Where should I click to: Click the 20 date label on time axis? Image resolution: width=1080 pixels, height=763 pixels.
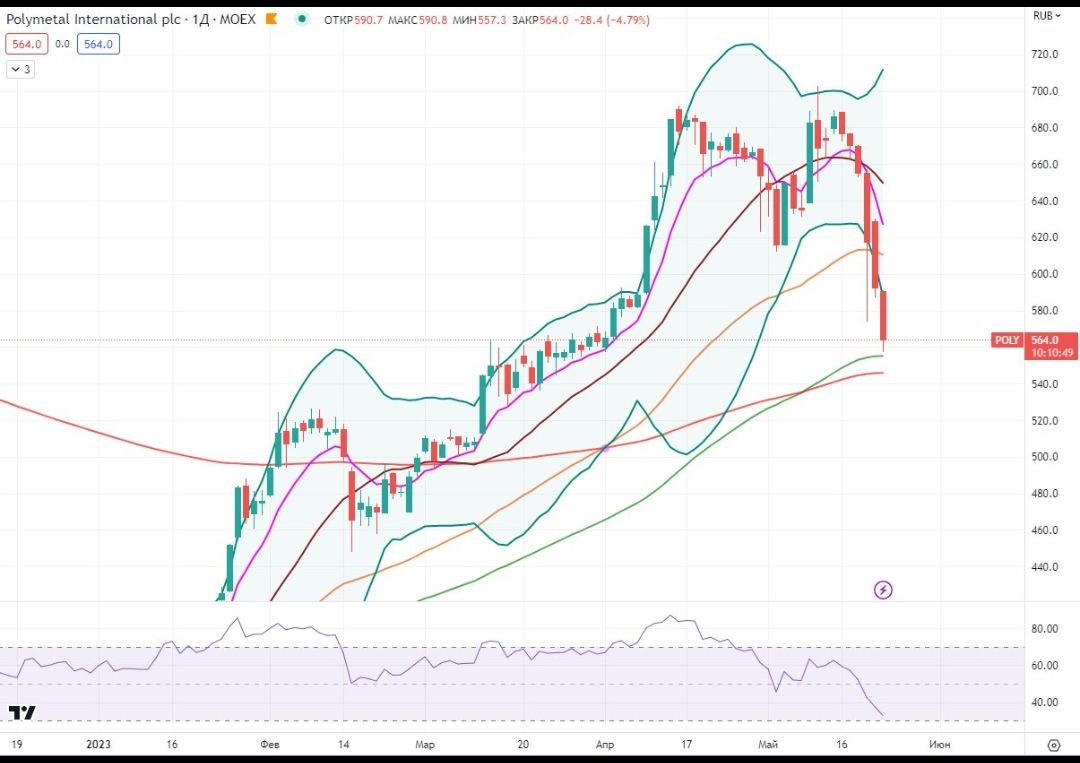523,744
